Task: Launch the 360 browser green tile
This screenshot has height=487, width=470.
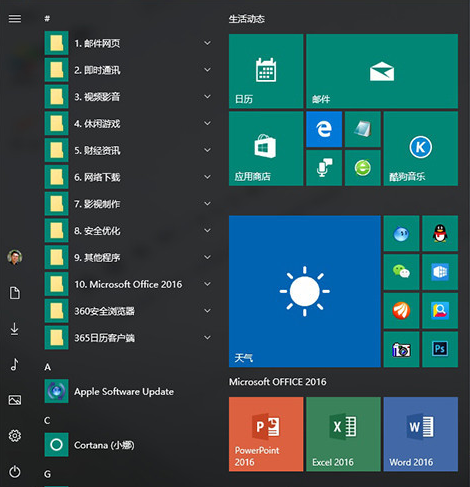Action: point(363,168)
